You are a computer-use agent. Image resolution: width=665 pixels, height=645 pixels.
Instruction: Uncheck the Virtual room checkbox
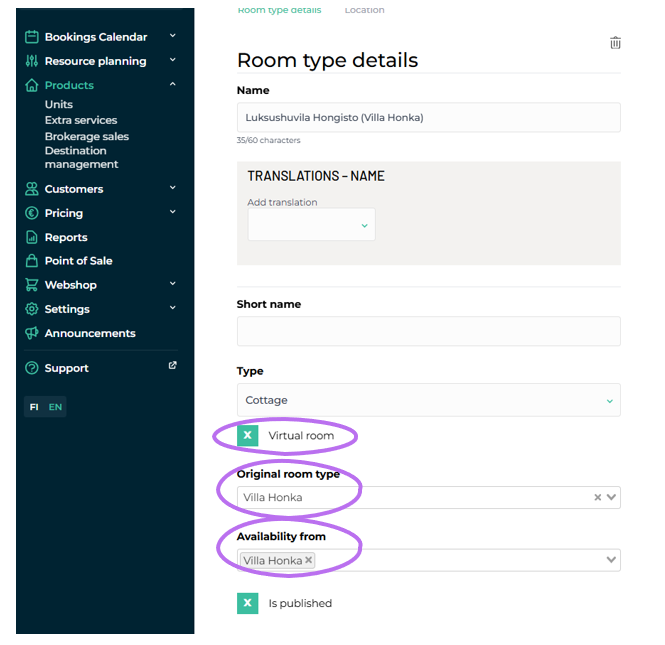[248, 436]
